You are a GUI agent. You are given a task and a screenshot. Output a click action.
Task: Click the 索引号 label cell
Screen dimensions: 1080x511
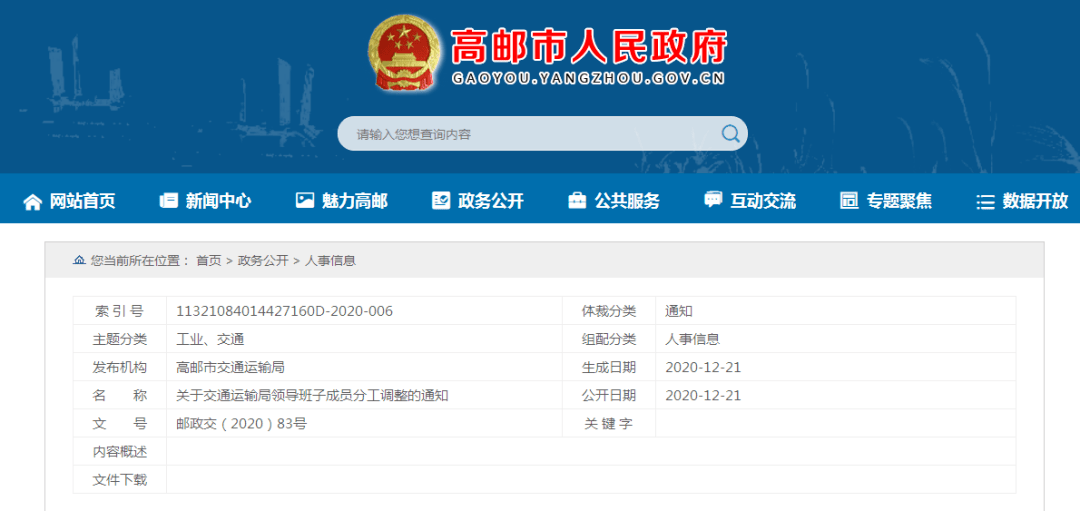click(x=120, y=311)
